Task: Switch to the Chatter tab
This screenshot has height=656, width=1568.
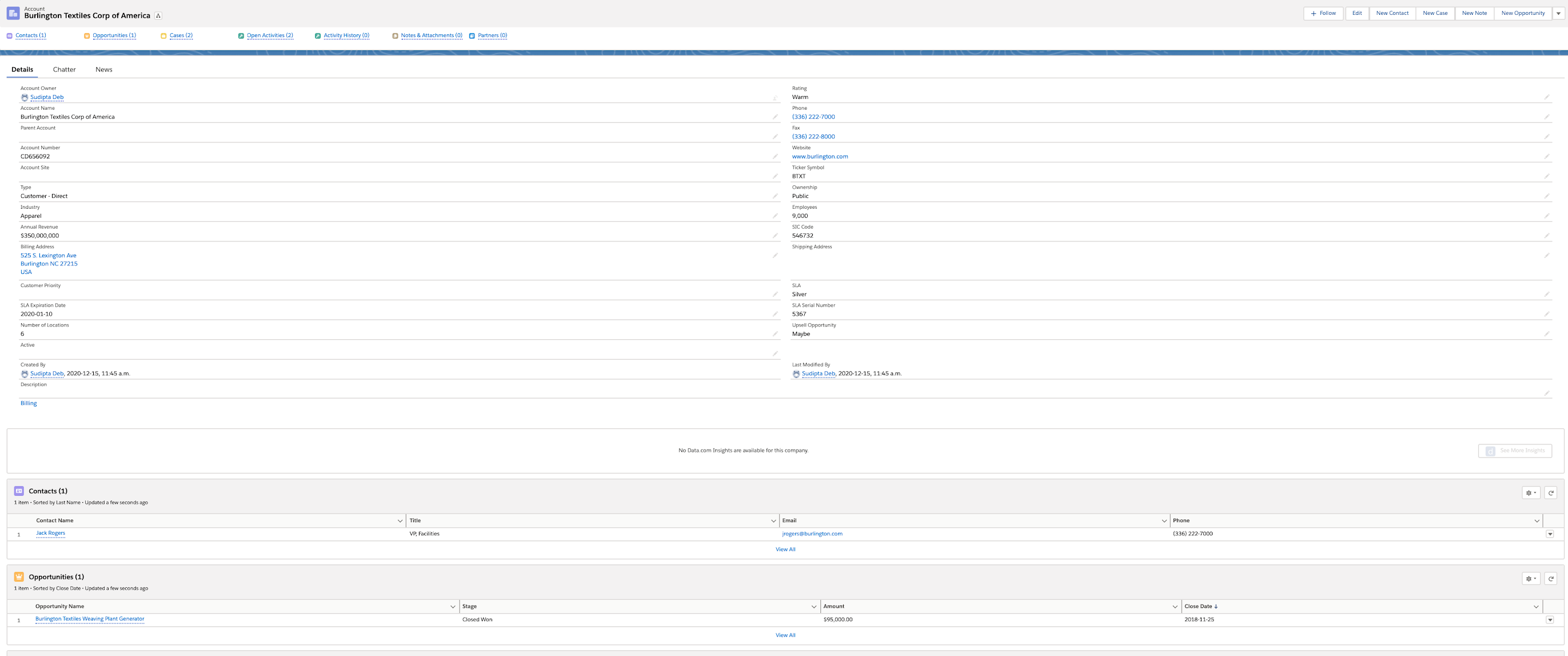Action: pyautogui.click(x=64, y=69)
